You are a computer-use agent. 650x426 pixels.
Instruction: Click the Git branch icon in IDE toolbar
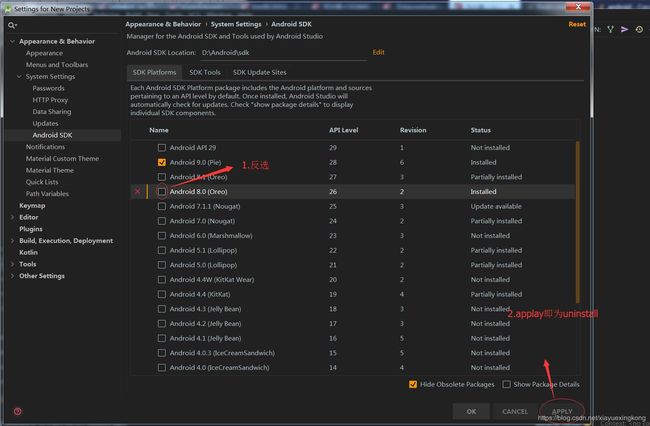[611, 29]
